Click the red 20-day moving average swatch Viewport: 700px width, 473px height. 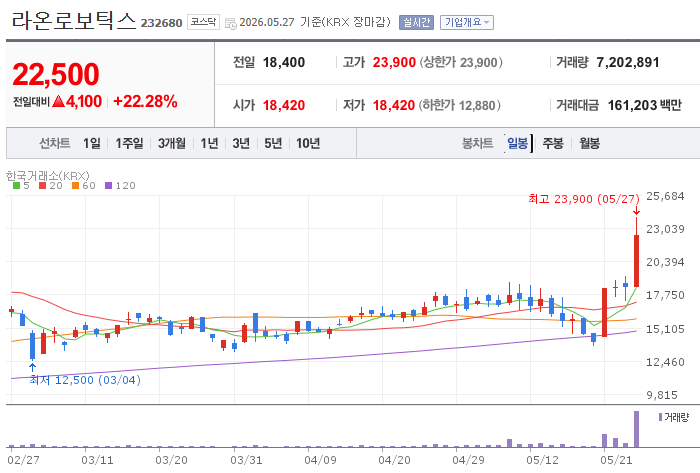42,186
